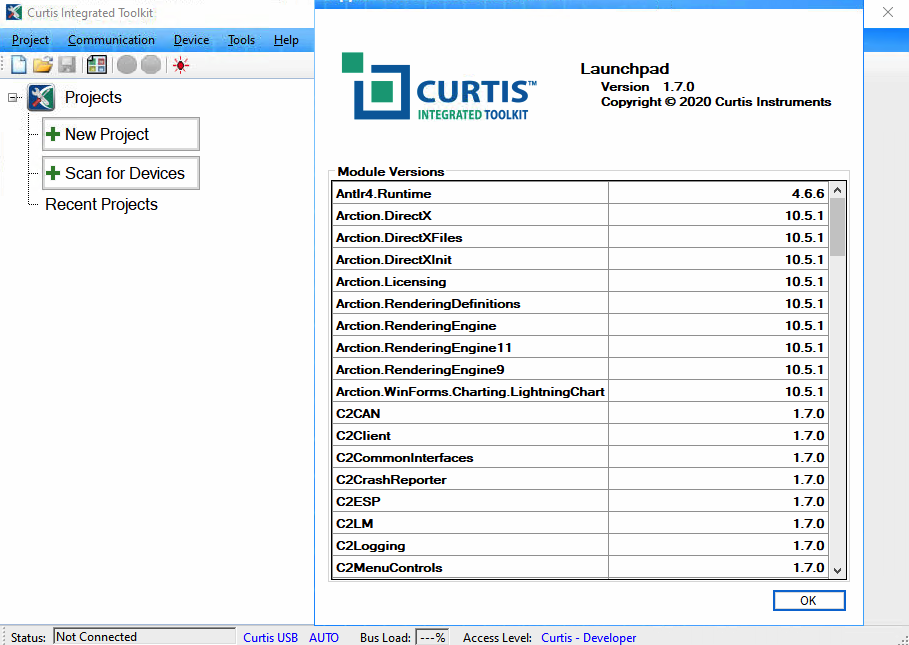Open the Device menu

click(191, 40)
